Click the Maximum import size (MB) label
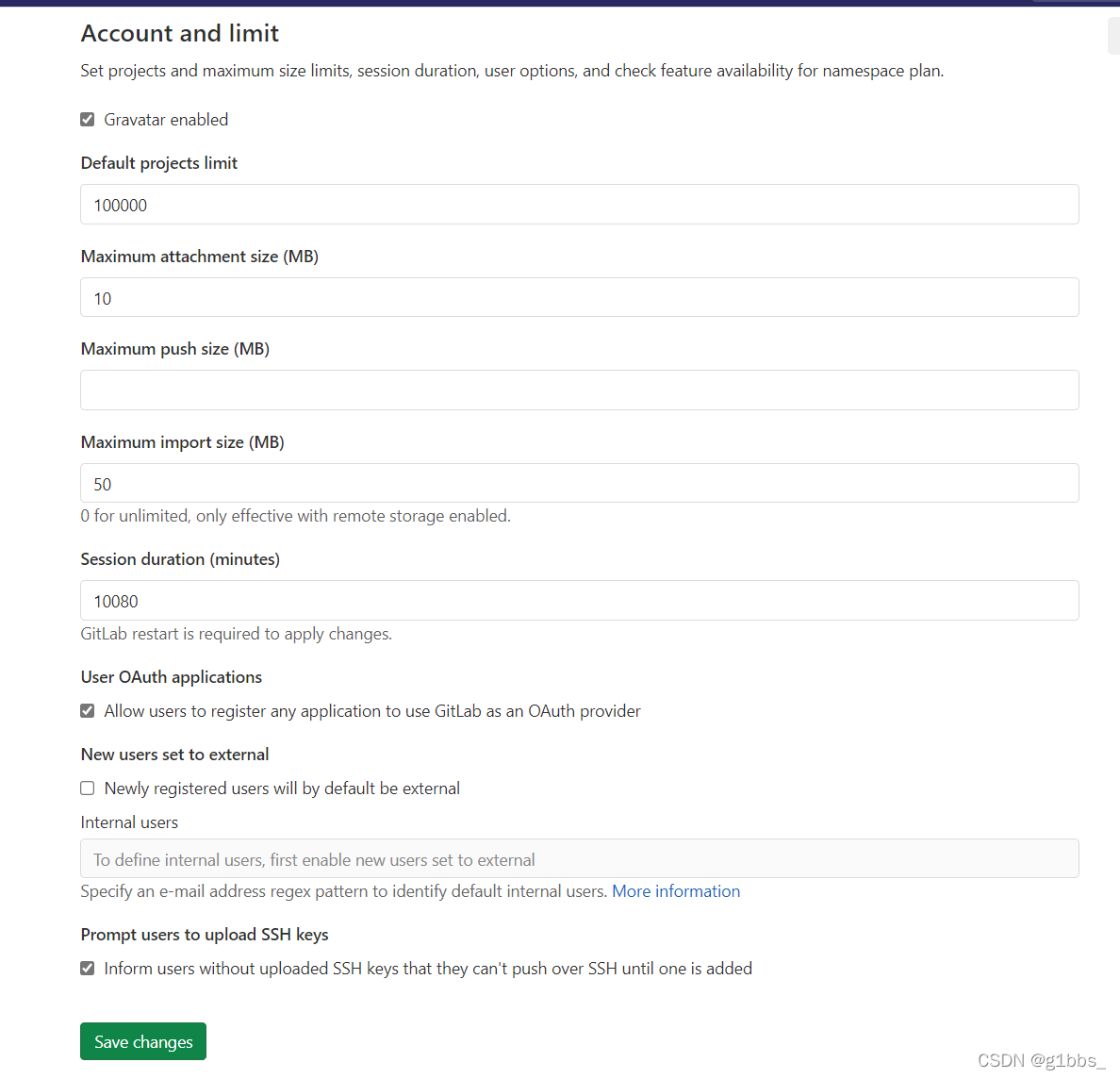 pyautogui.click(x=182, y=442)
